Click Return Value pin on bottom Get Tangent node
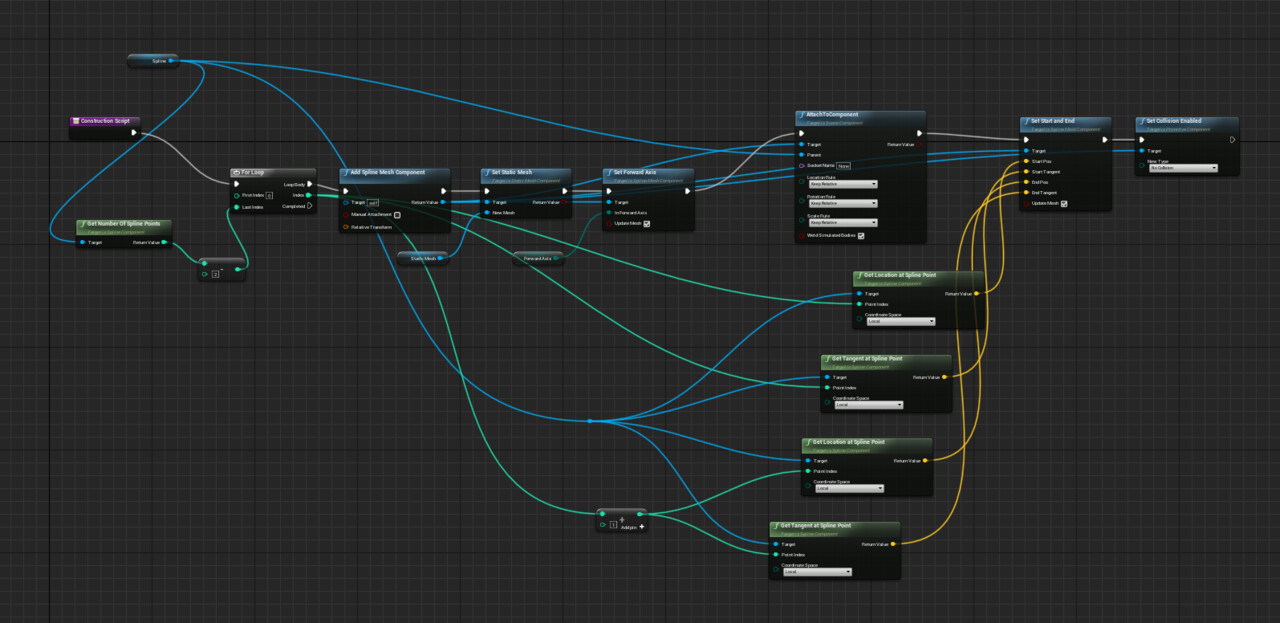1280x623 pixels. [x=892, y=544]
